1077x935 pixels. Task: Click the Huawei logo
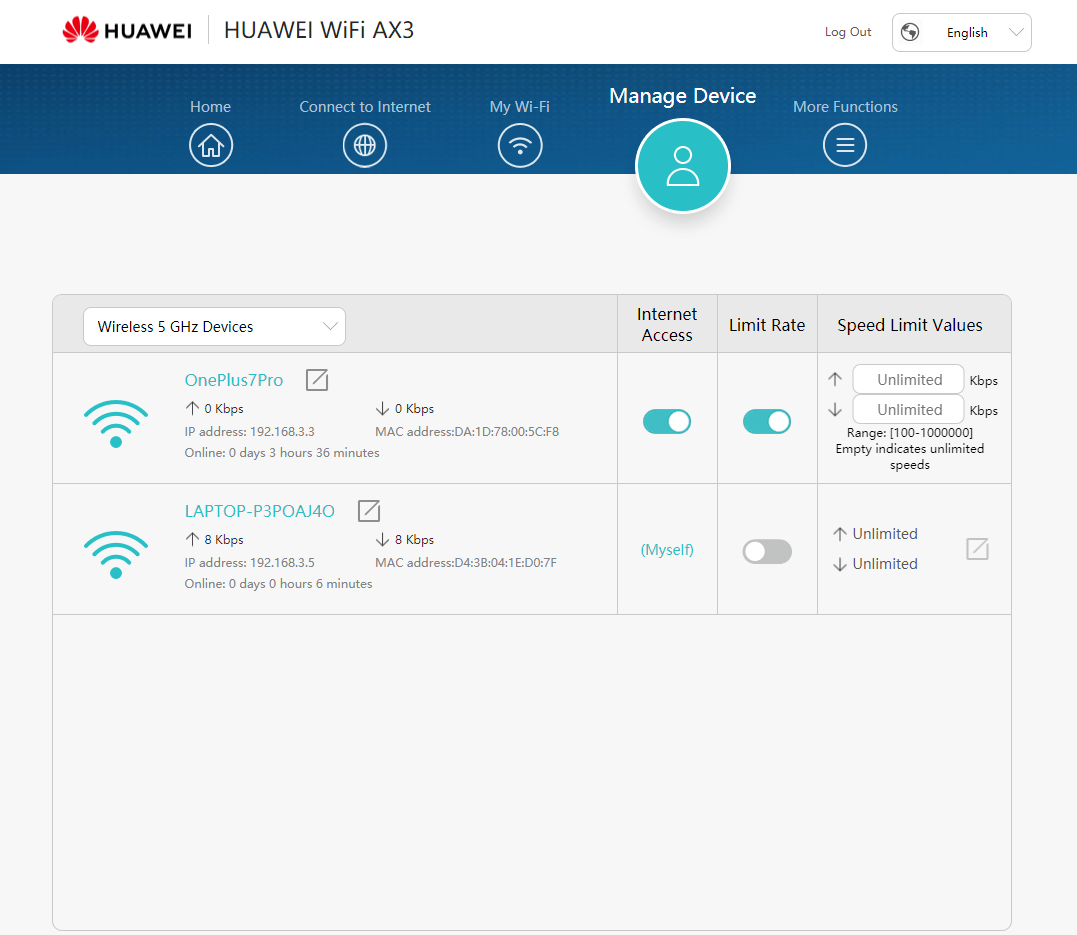127,31
